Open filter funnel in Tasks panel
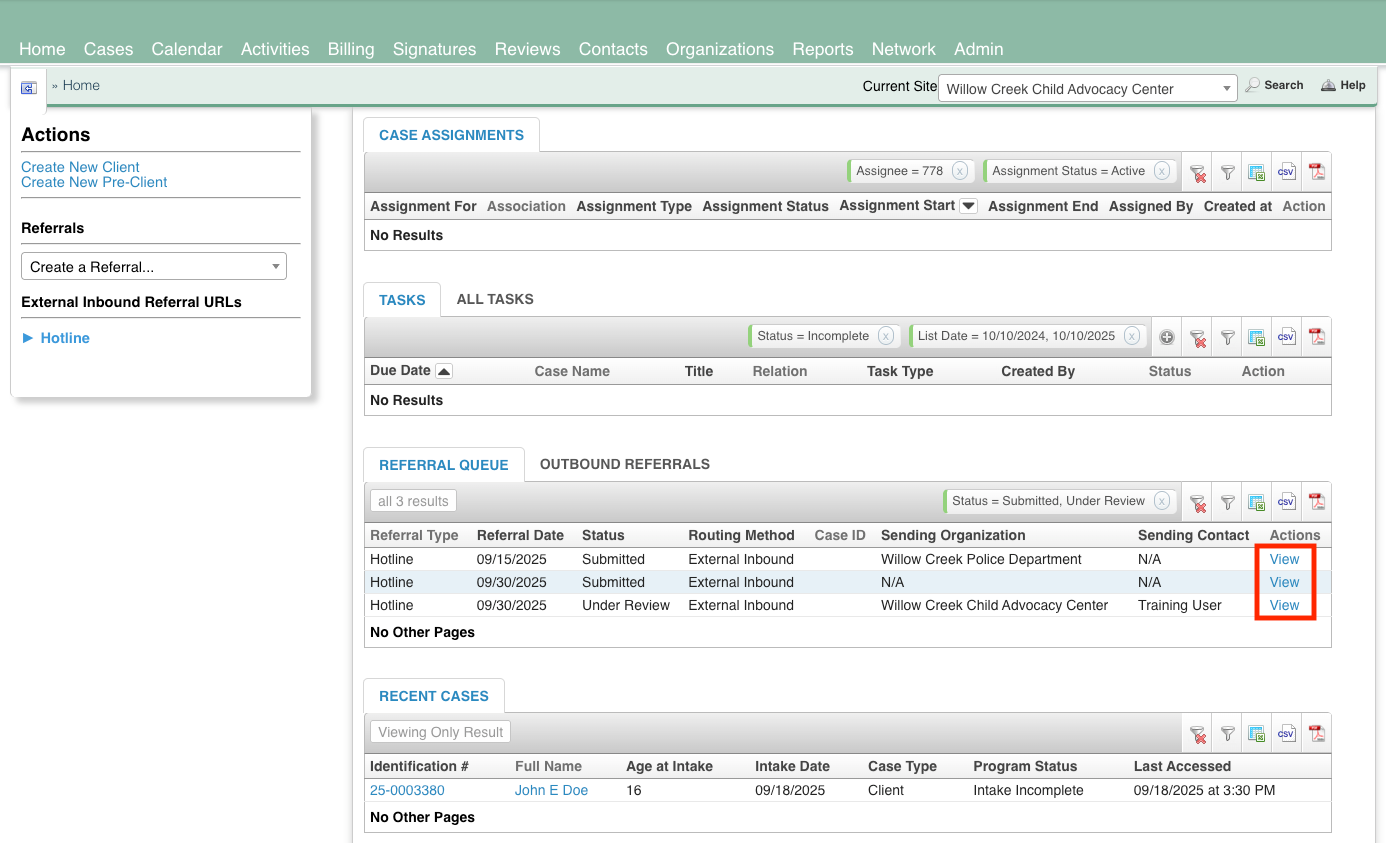Screen dimensions: 1386x843 (x=1227, y=337)
